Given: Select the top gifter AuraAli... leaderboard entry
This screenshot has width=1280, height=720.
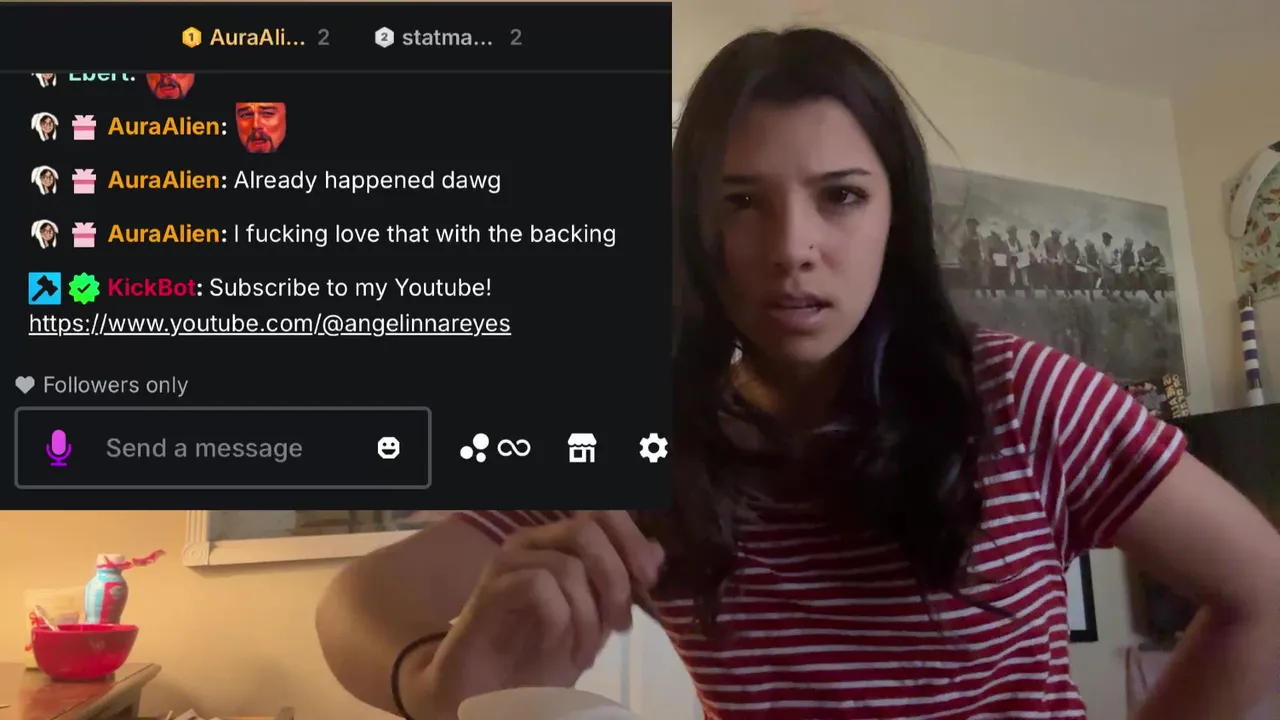Looking at the screenshot, I should pyautogui.click(x=255, y=38).
